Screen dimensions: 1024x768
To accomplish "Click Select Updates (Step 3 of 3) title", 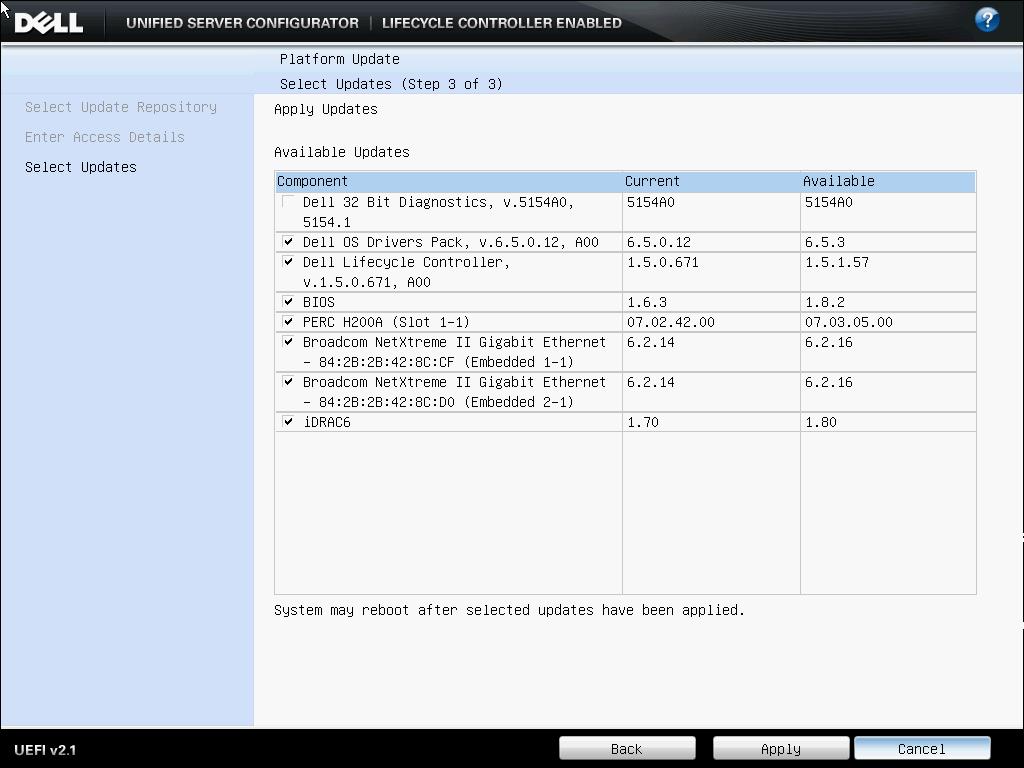I will click(391, 84).
